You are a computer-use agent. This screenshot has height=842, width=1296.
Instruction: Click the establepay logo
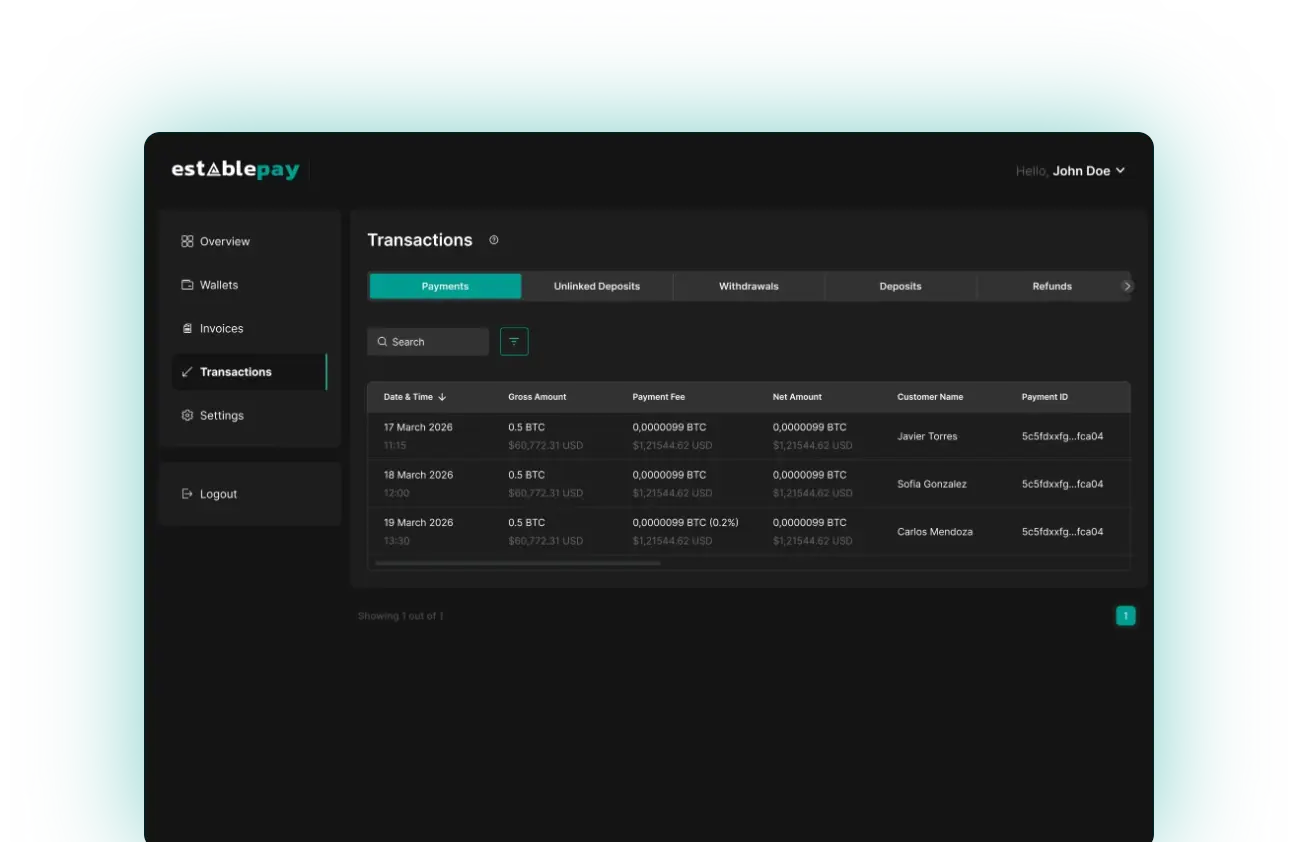[236, 170]
